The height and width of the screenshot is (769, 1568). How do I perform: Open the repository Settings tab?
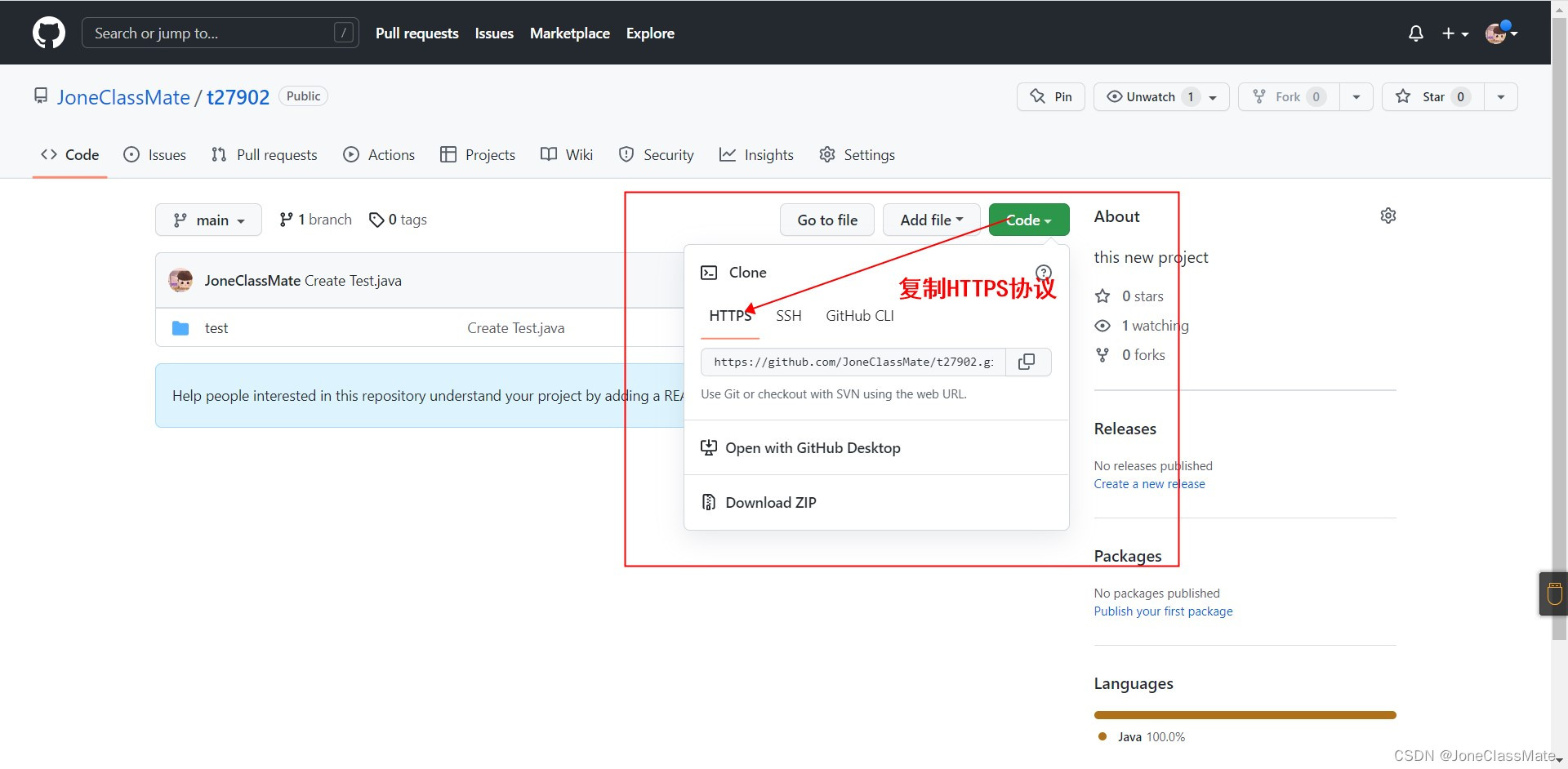[x=857, y=154]
